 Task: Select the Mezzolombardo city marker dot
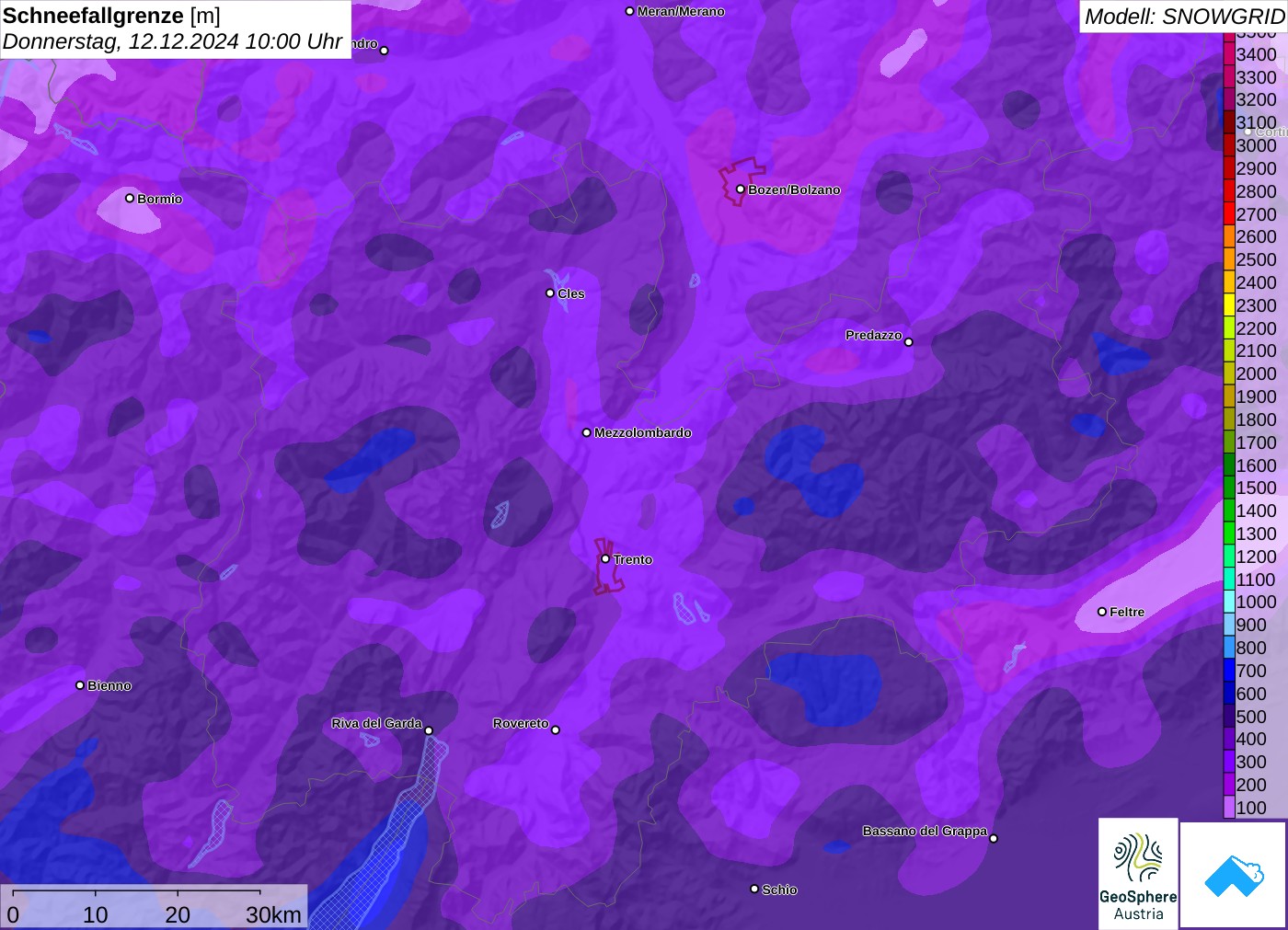[587, 432]
